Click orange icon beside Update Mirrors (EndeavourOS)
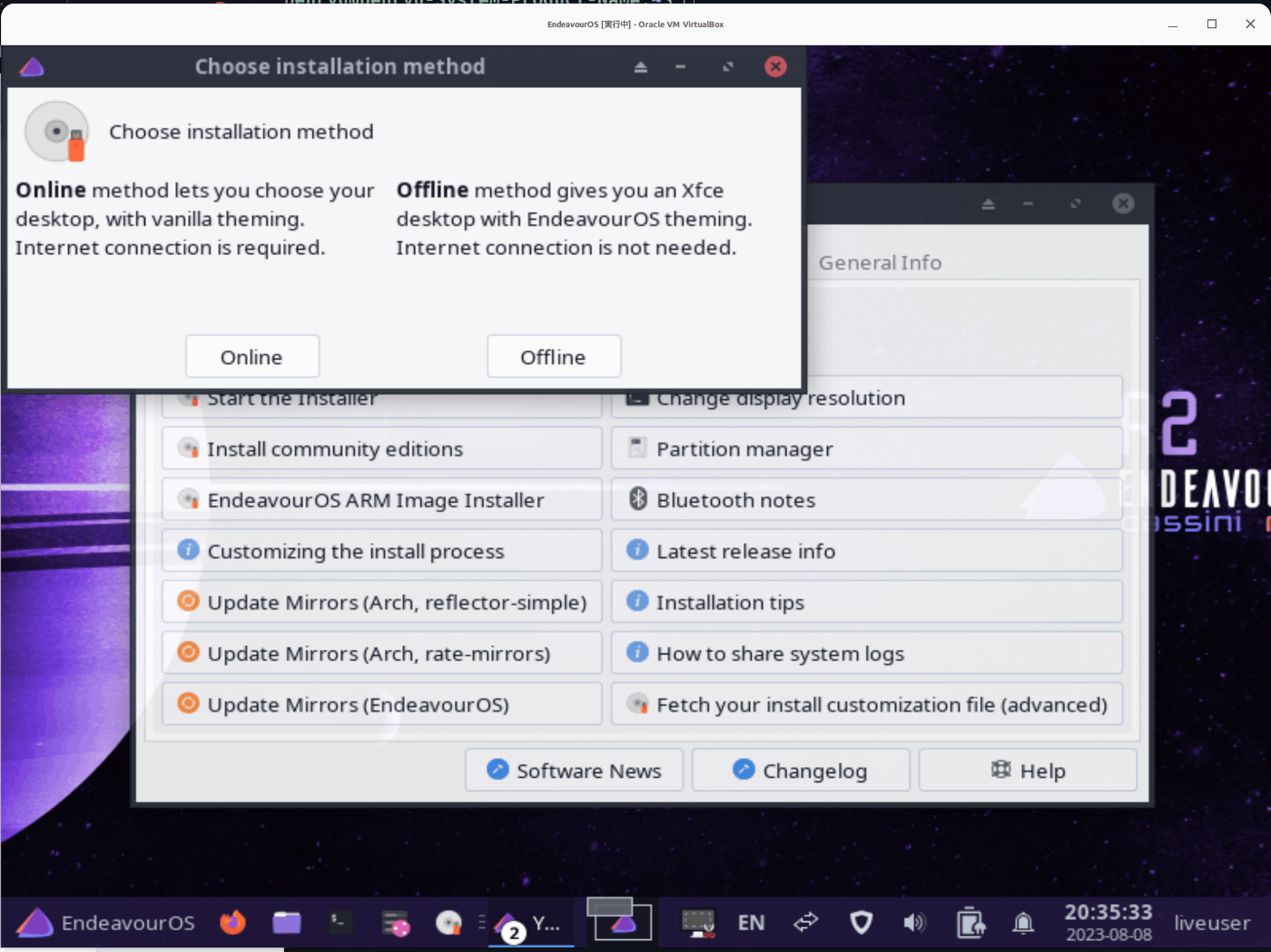This screenshot has width=1271, height=952. point(188,703)
